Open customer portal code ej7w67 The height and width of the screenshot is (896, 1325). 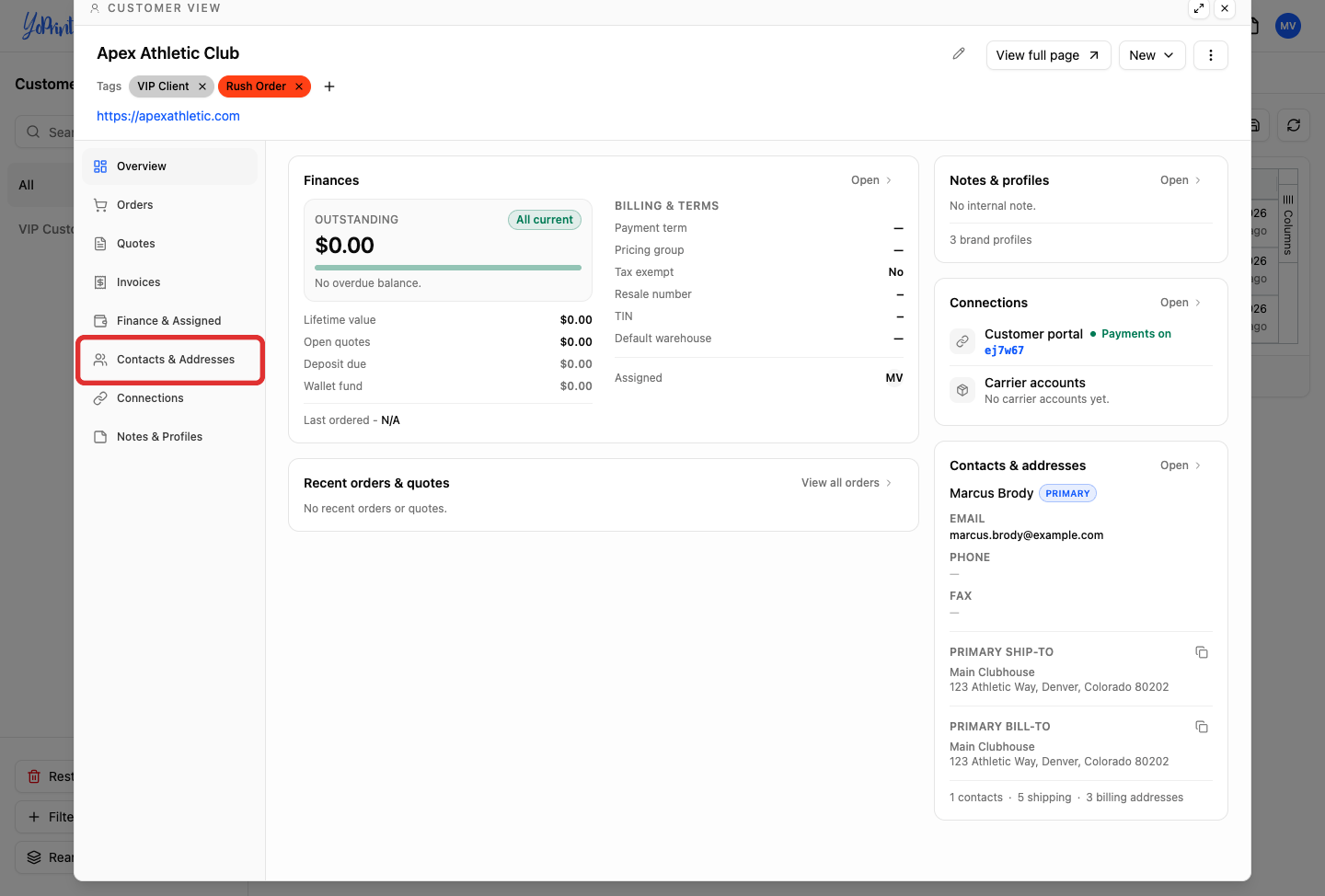tap(1004, 350)
